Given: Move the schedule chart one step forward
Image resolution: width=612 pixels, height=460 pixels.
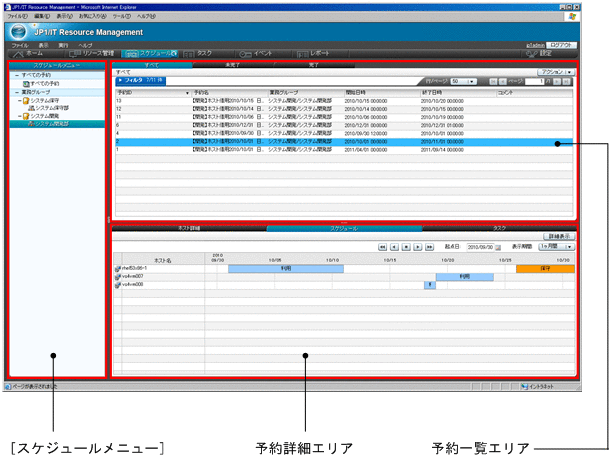Looking at the screenshot, I should click(418, 247).
